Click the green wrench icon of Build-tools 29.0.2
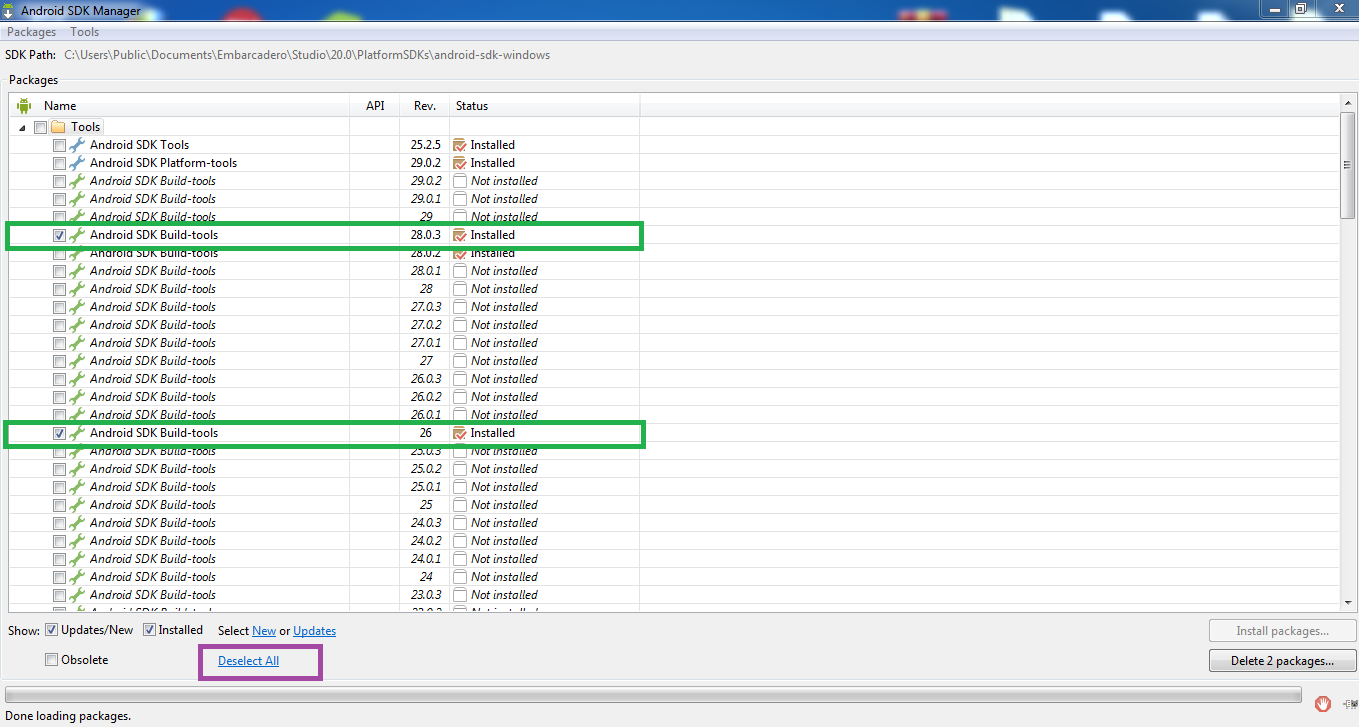The image size is (1359, 727). pos(77,181)
